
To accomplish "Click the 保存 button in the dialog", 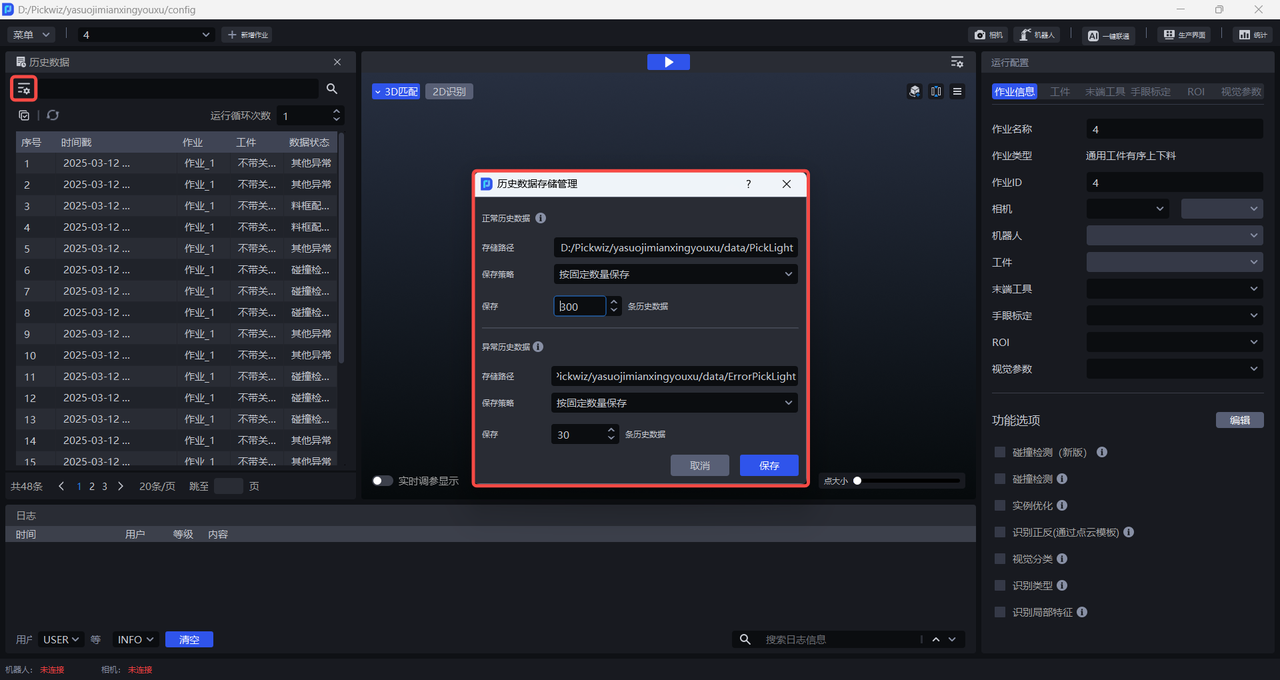I will [x=768, y=466].
